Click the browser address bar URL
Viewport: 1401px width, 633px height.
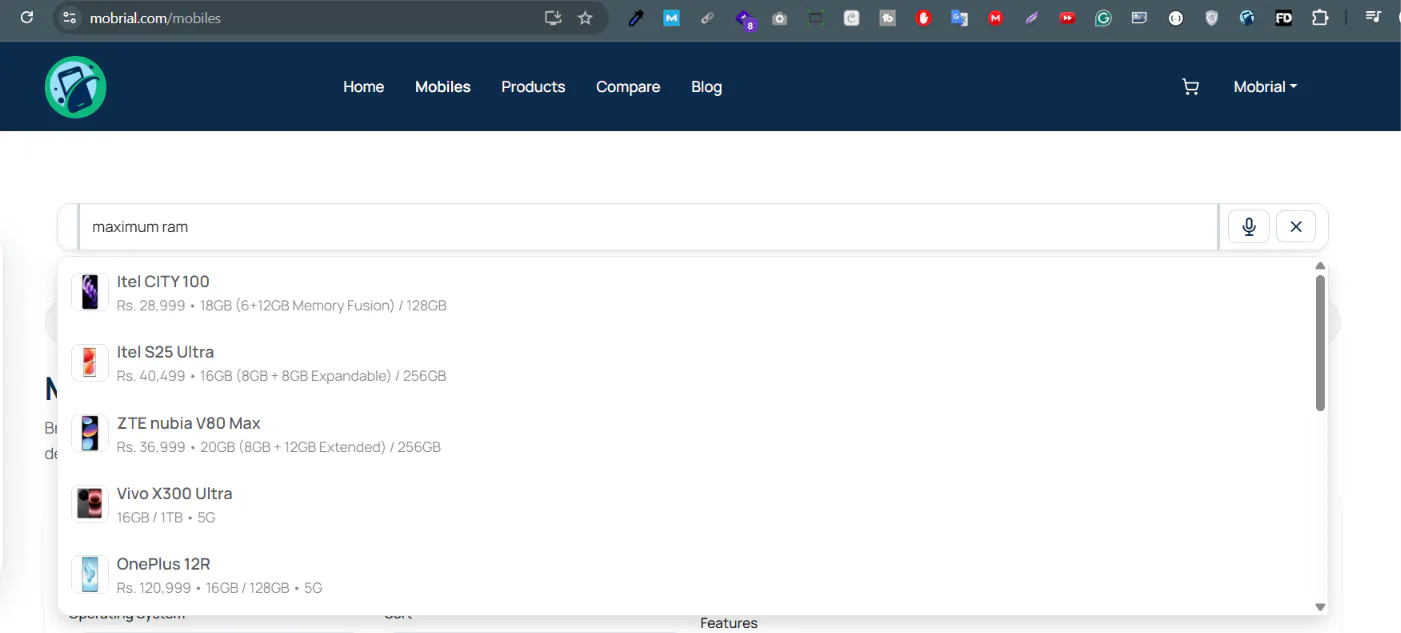[155, 18]
